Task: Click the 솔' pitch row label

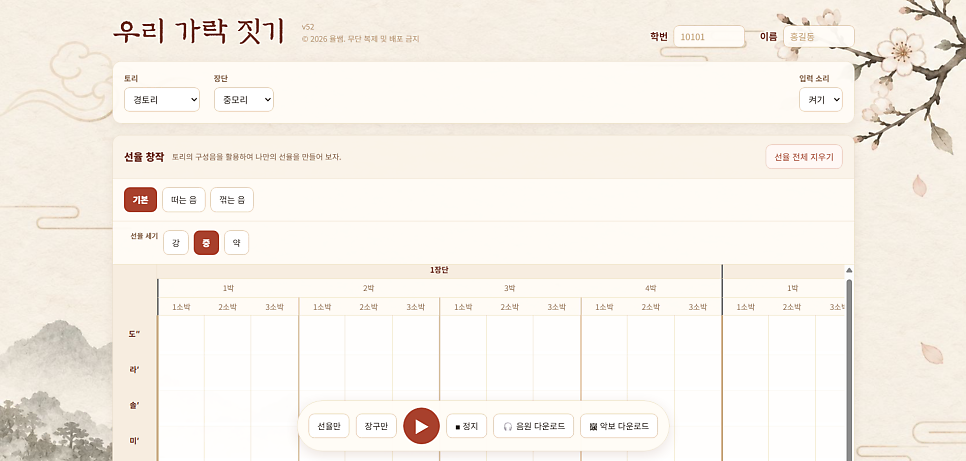Action: point(134,405)
